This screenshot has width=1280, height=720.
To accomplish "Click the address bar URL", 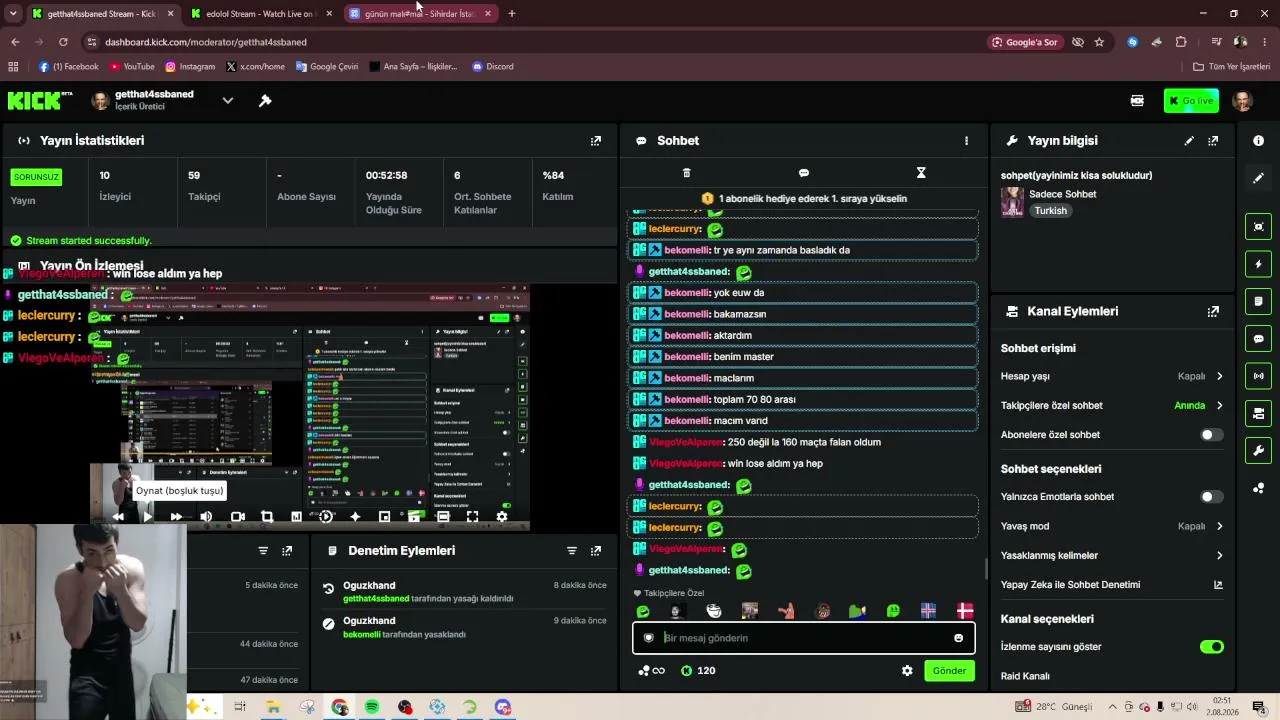I will 206,42.
